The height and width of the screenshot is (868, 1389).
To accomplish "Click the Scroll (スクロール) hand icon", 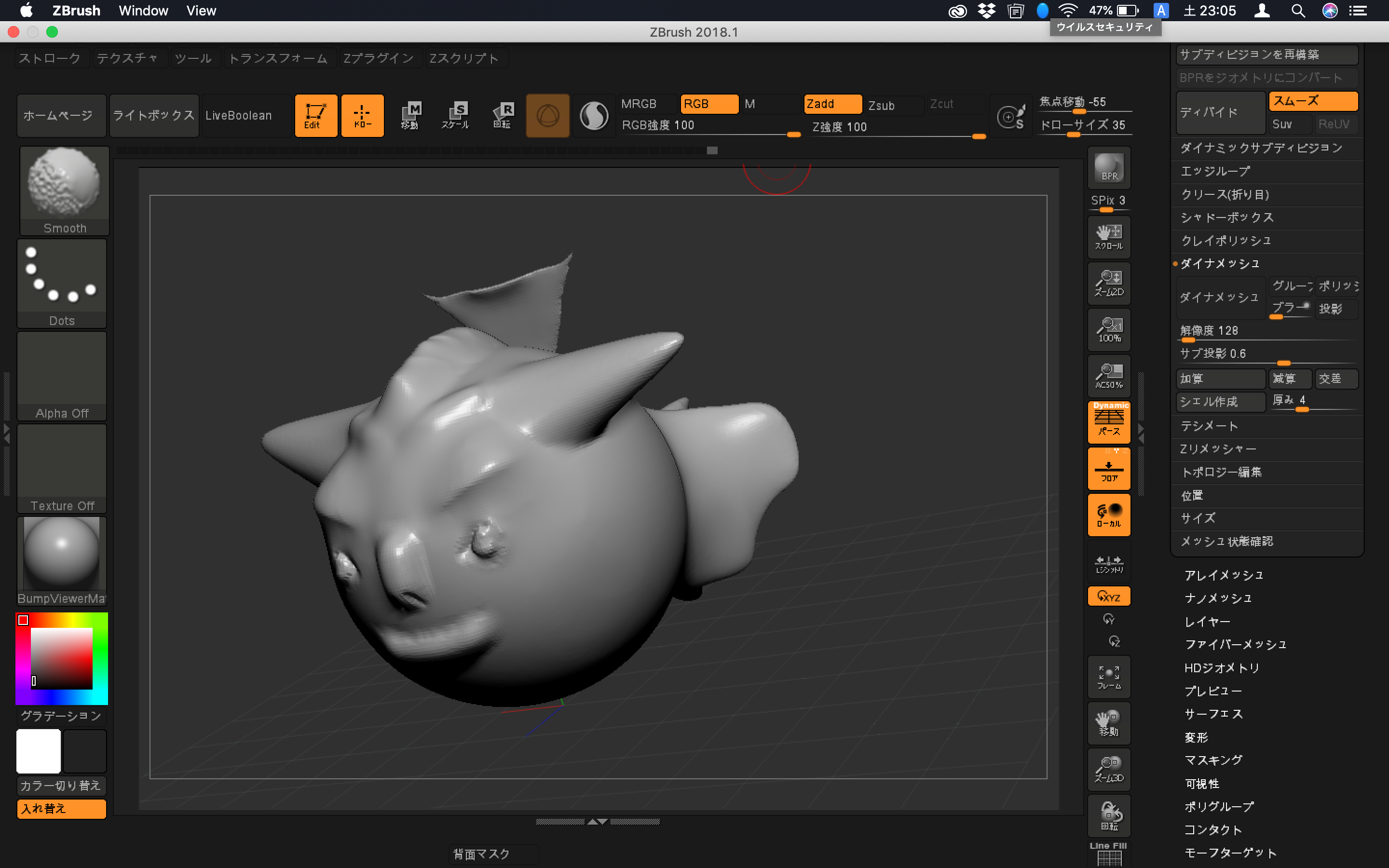I will tap(1108, 236).
